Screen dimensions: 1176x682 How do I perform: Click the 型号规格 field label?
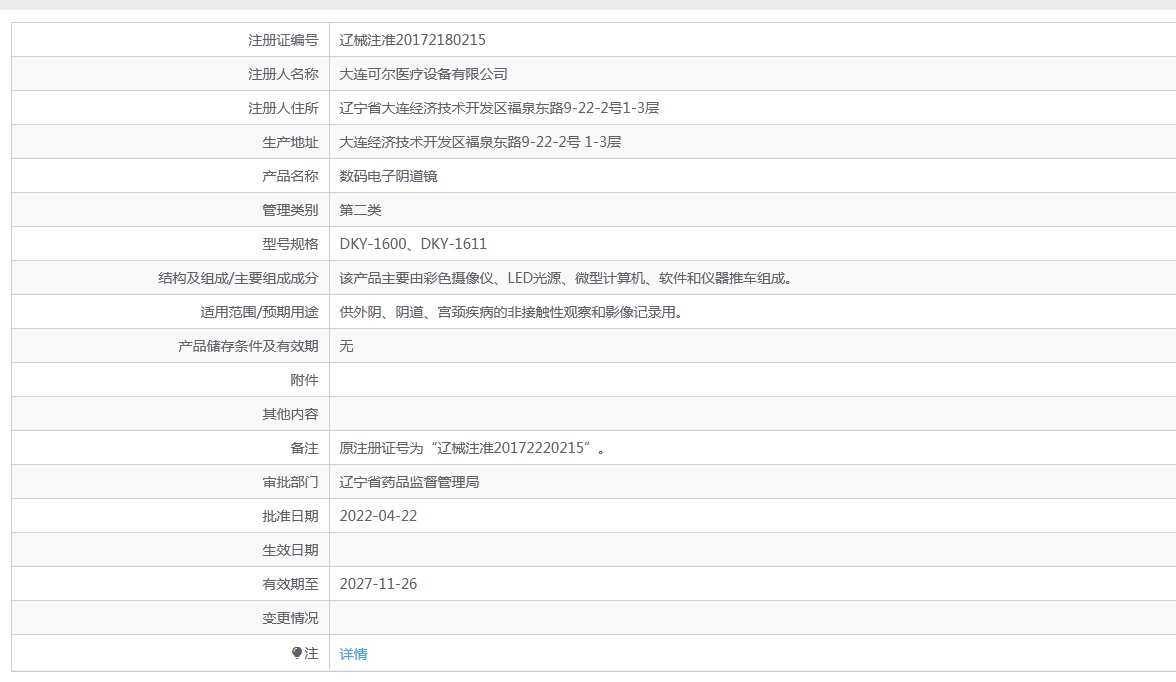click(290, 244)
